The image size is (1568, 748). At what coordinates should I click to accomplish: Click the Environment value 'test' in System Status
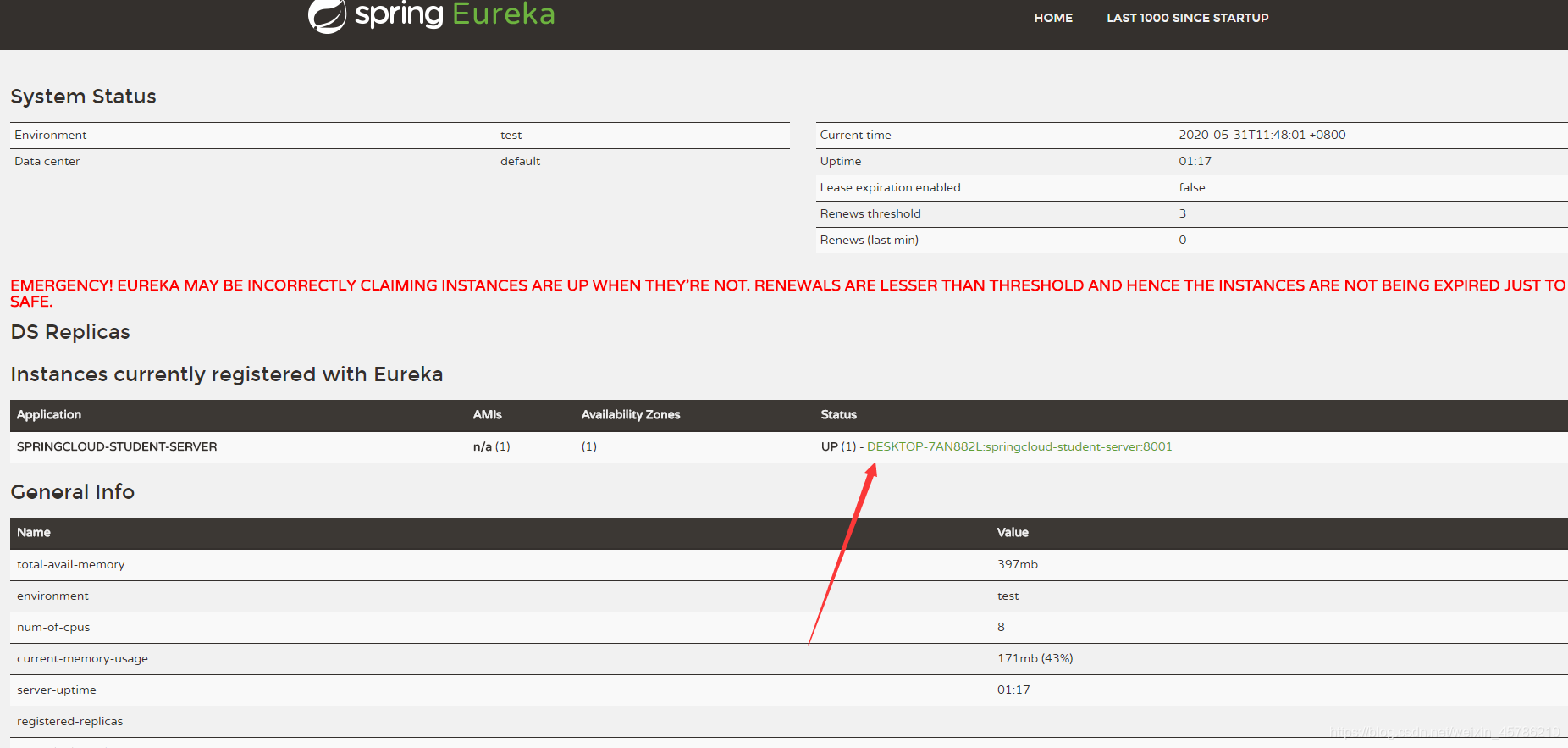point(511,135)
